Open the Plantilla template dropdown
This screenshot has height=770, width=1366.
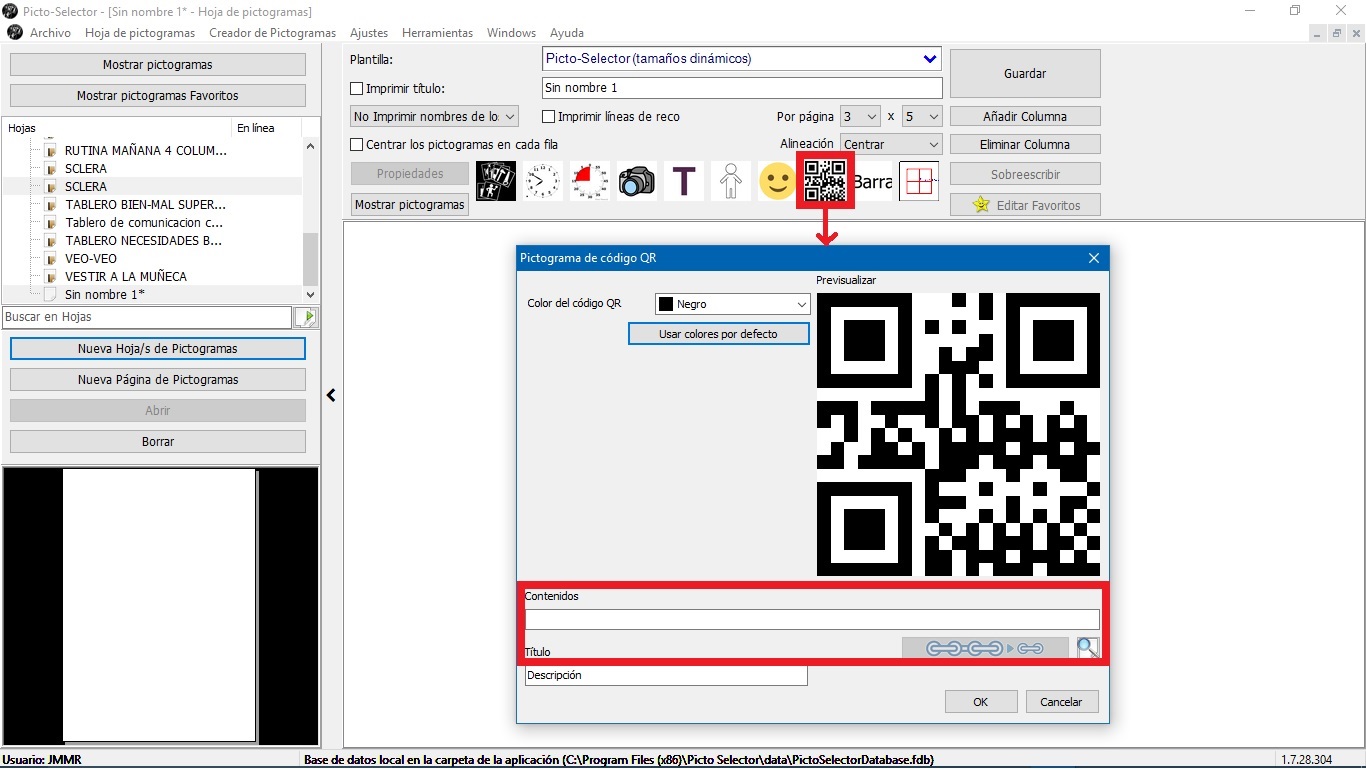(931, 59)
